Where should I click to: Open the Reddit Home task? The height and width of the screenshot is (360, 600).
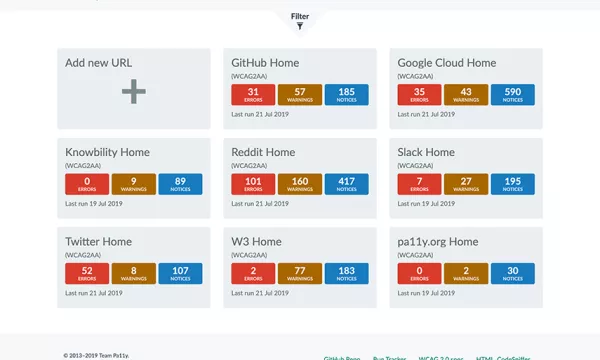pos(263,152)
